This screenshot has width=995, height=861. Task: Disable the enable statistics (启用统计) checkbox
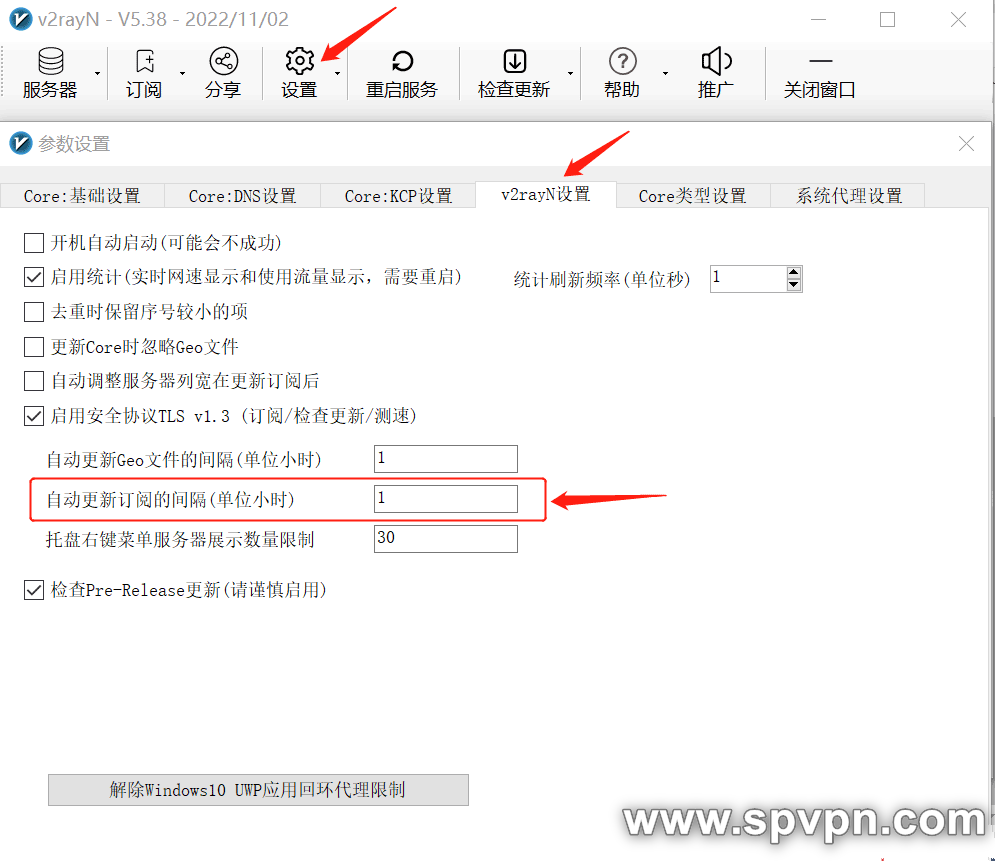(x=34, y=278)
